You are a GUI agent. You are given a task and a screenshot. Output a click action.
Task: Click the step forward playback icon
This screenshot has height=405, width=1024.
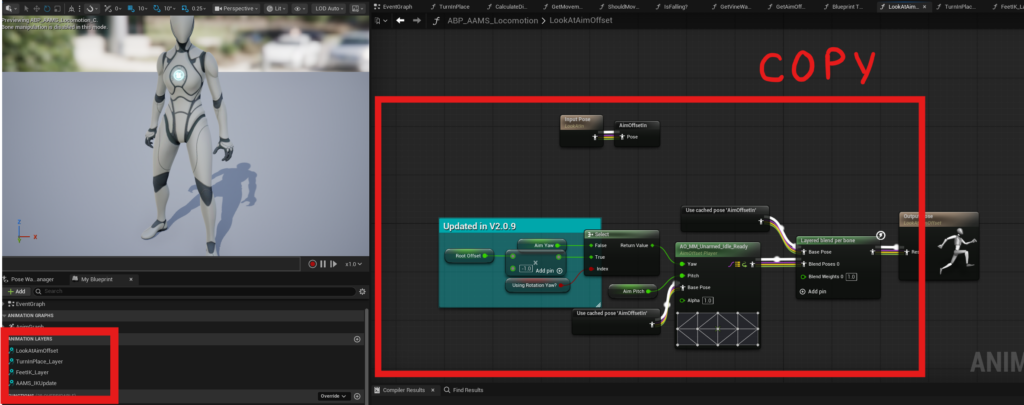pyautogui.click(x=333, y=263)
